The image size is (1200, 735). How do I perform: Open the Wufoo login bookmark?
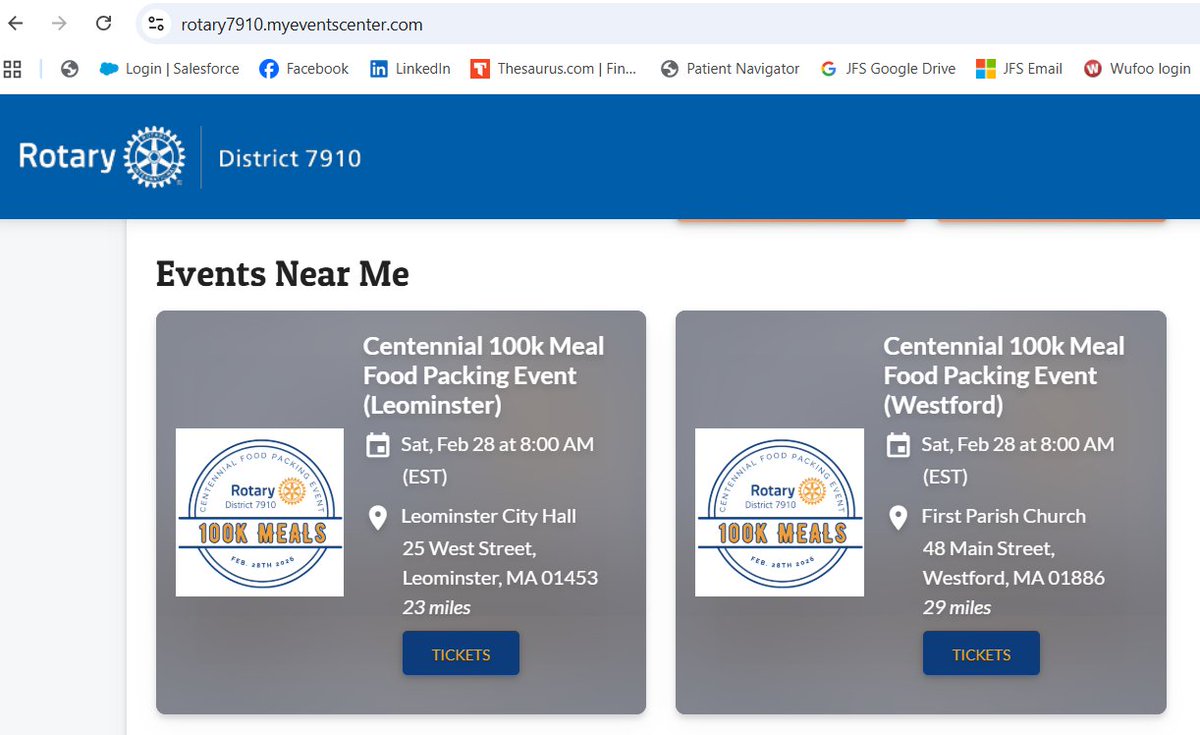click(1137, 68)
